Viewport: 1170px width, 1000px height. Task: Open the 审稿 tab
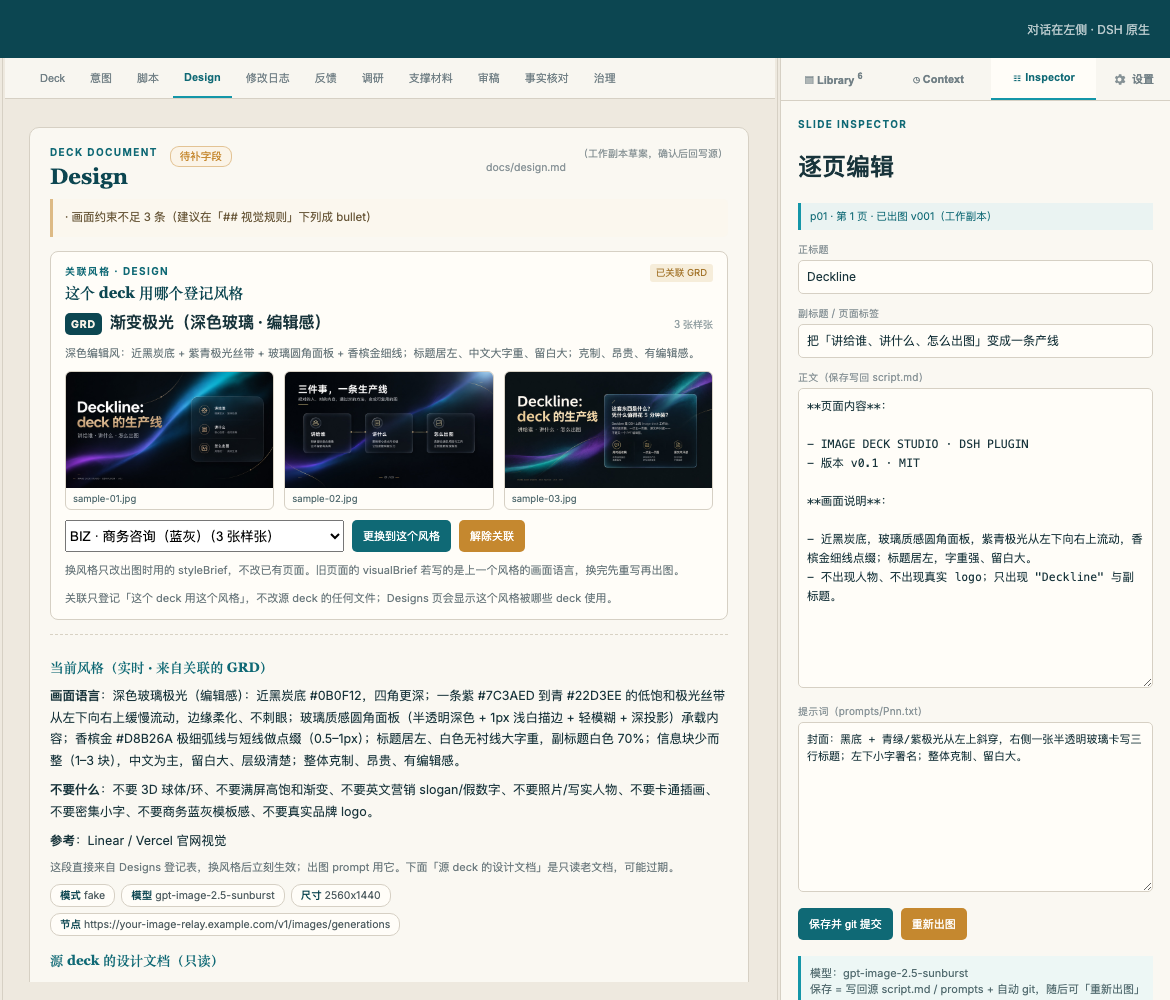click(x=489, y=78)
